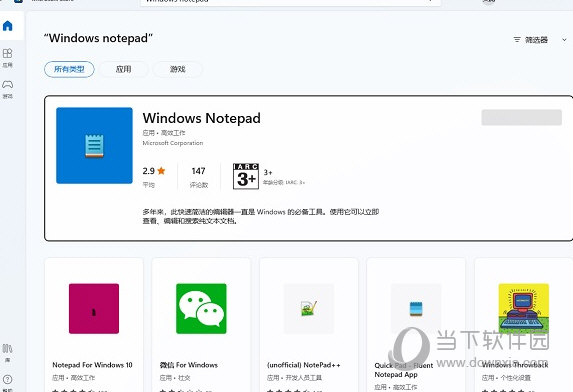Click the 微信 For Windows title
573x392 pixels.
[189, 365]
